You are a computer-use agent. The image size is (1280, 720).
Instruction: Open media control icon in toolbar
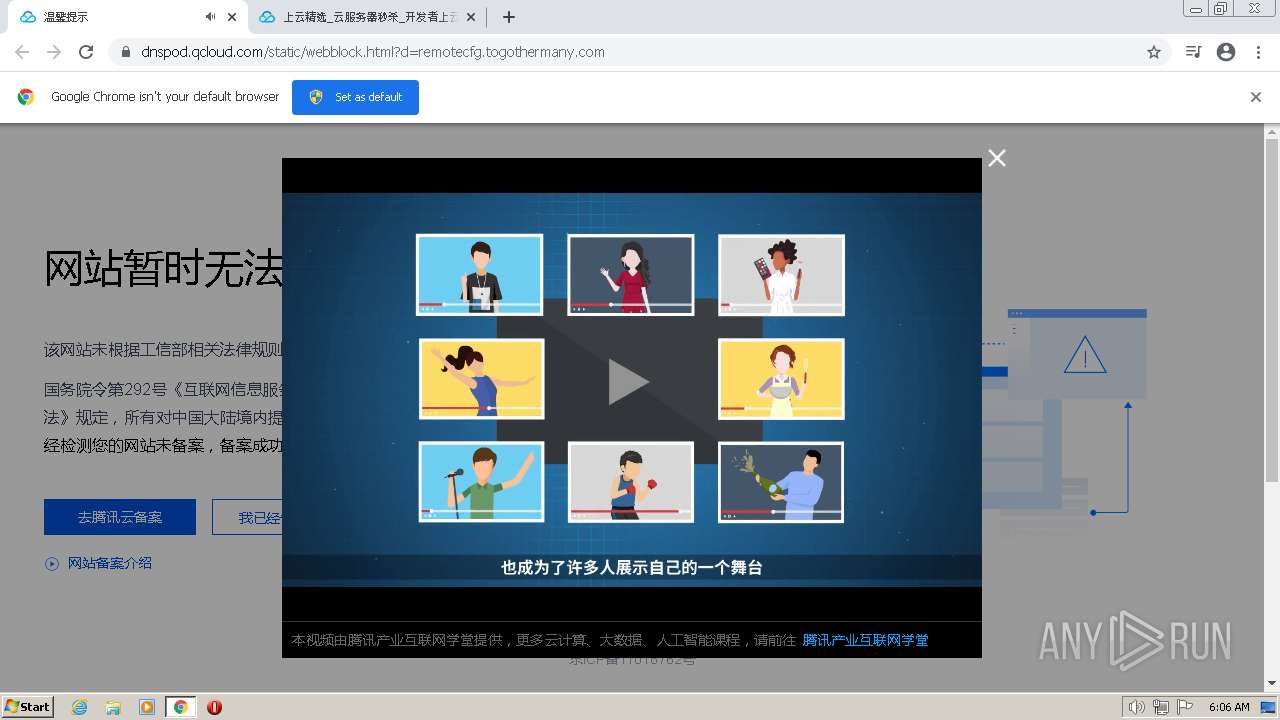(x=1193, y=52)
